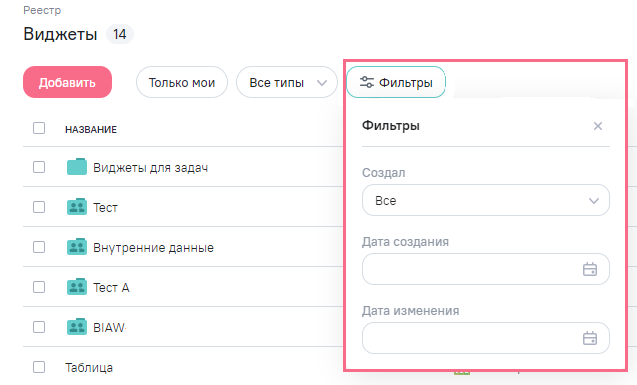637x385 pixels.
Task: Click the Внутренние данные shared folder icon
Action: [x=77, y=247]
